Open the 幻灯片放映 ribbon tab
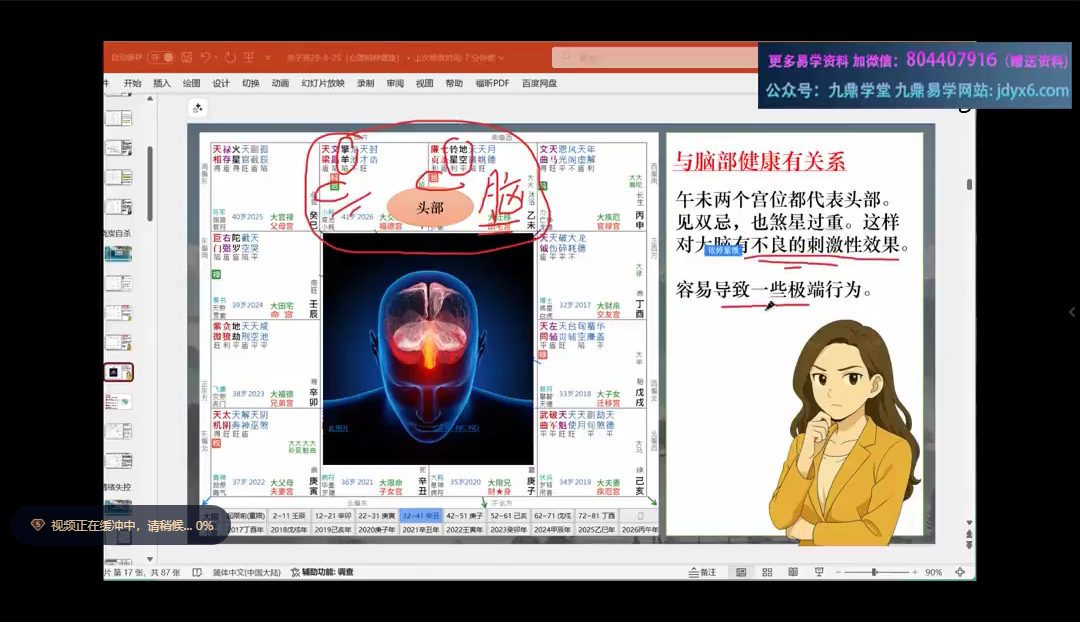 [x=322, y=84]
